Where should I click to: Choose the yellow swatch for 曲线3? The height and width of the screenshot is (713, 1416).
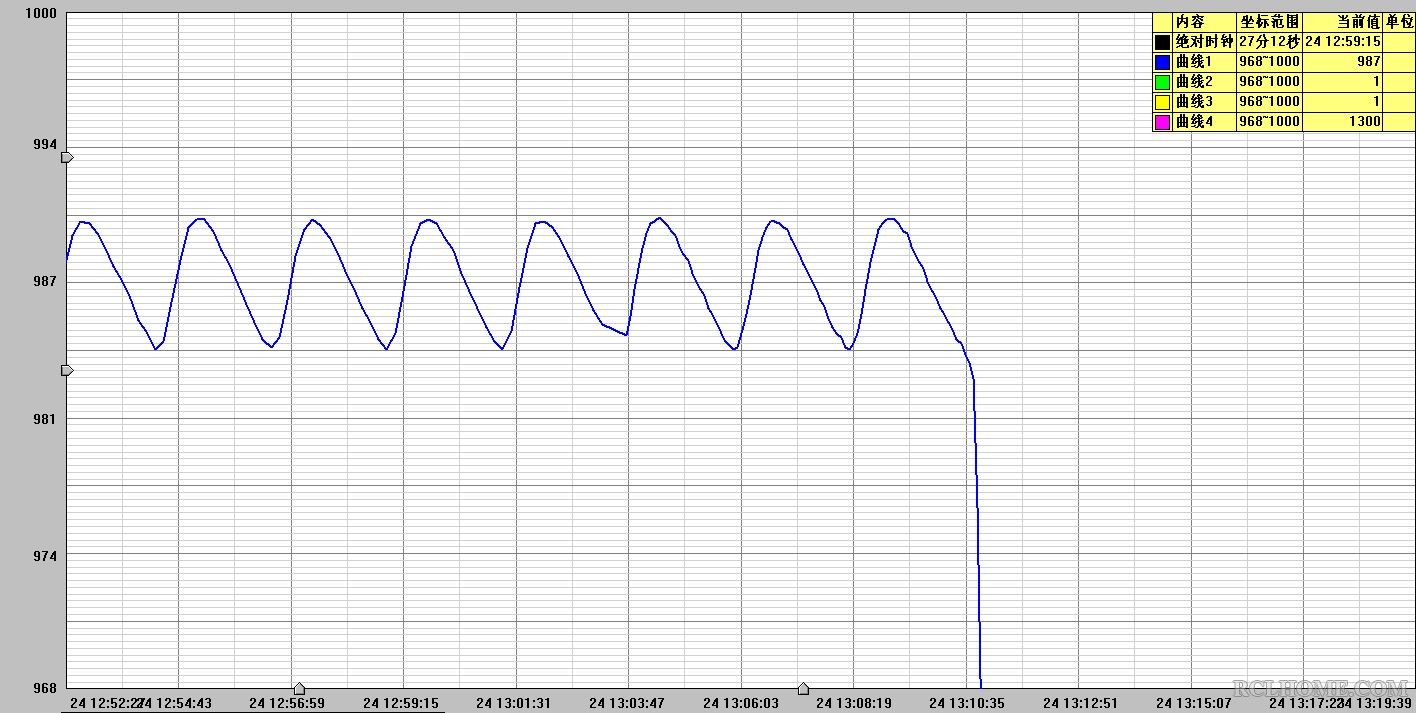pyautogui.click(x=1162, y=102)
